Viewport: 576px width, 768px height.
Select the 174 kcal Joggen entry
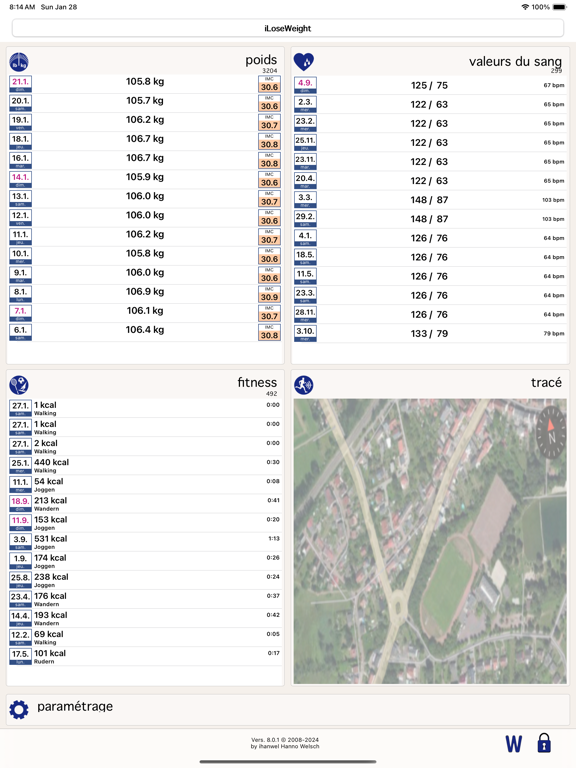tap(145, 561)
